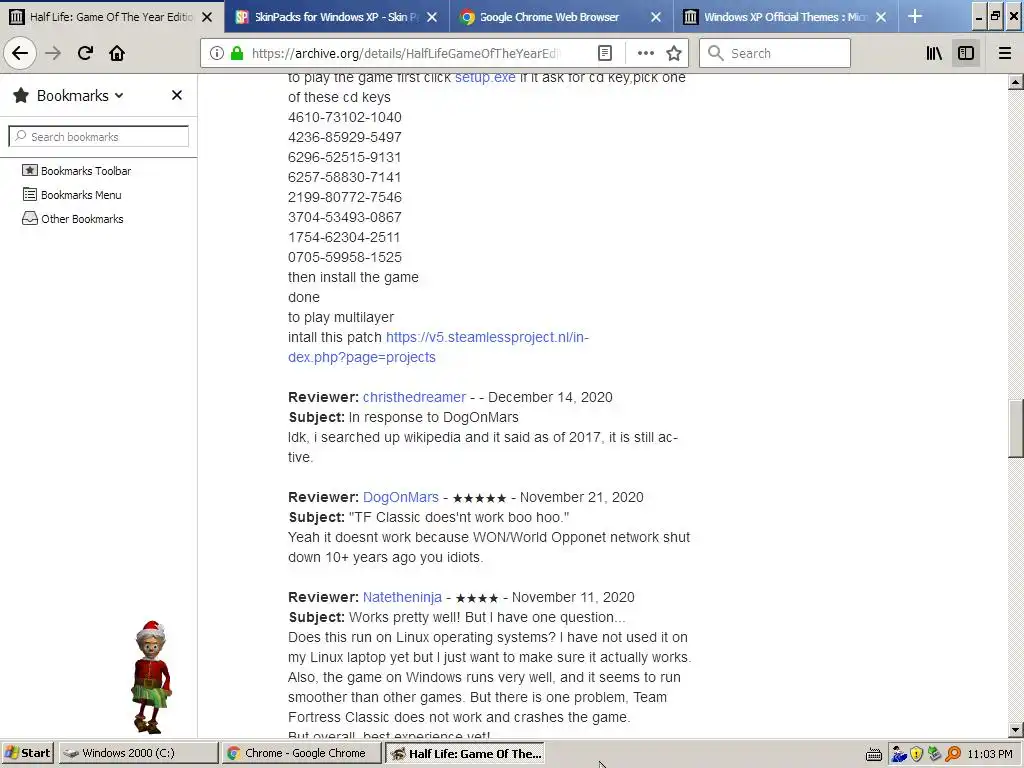Image resolution: width=1024 pixels, height=768 pixels.
Task: Open the Other Bookmarks folder
Action: (x=72, y=219)
